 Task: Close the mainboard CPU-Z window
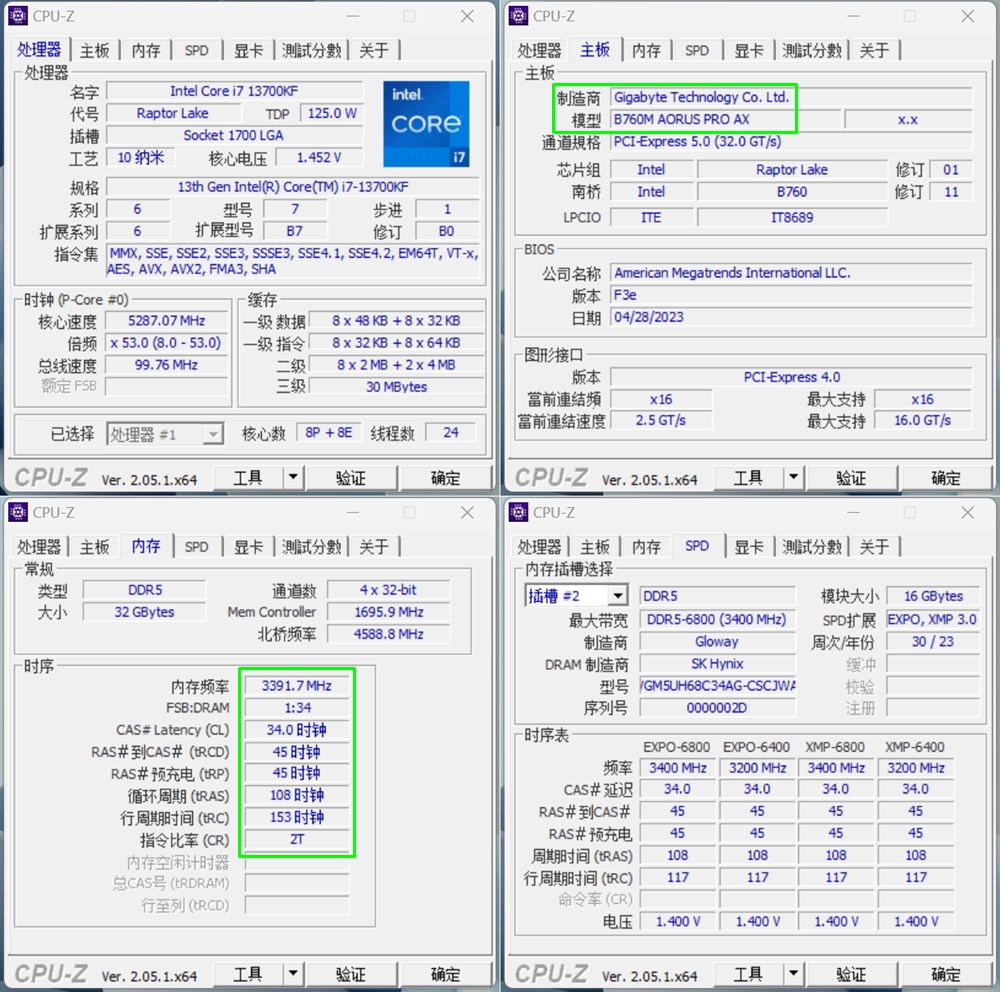(967, 16)
